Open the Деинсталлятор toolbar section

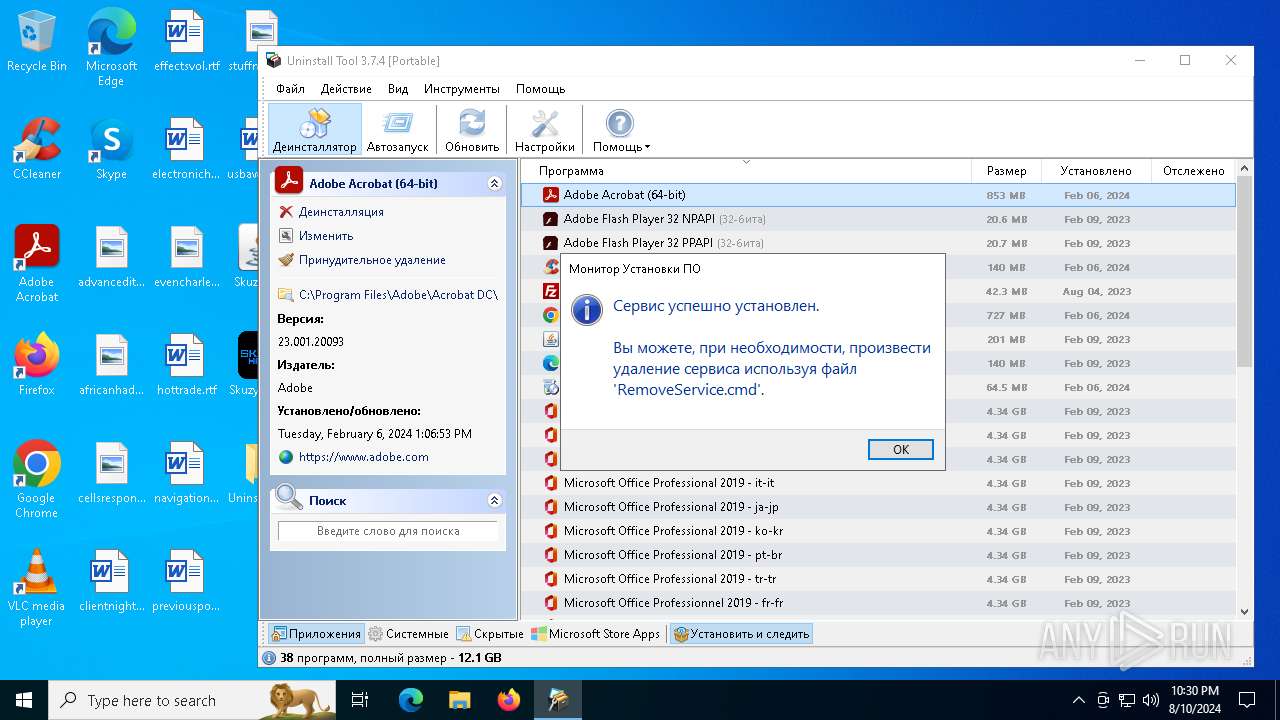[x=314, y=129]
